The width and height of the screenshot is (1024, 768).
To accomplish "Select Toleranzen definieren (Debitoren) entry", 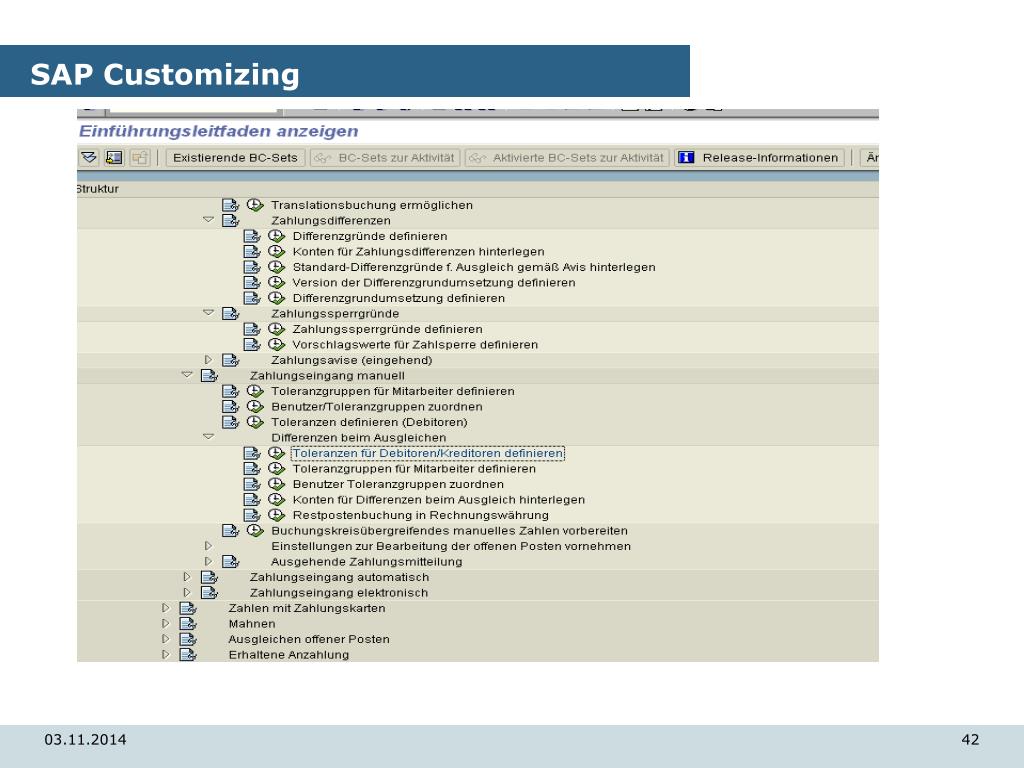I will (x=369, y=422).
